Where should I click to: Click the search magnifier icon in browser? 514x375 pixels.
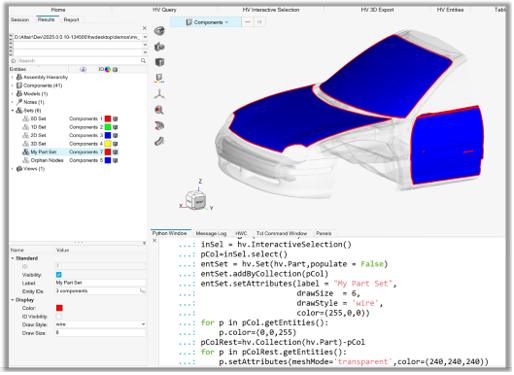143,61
